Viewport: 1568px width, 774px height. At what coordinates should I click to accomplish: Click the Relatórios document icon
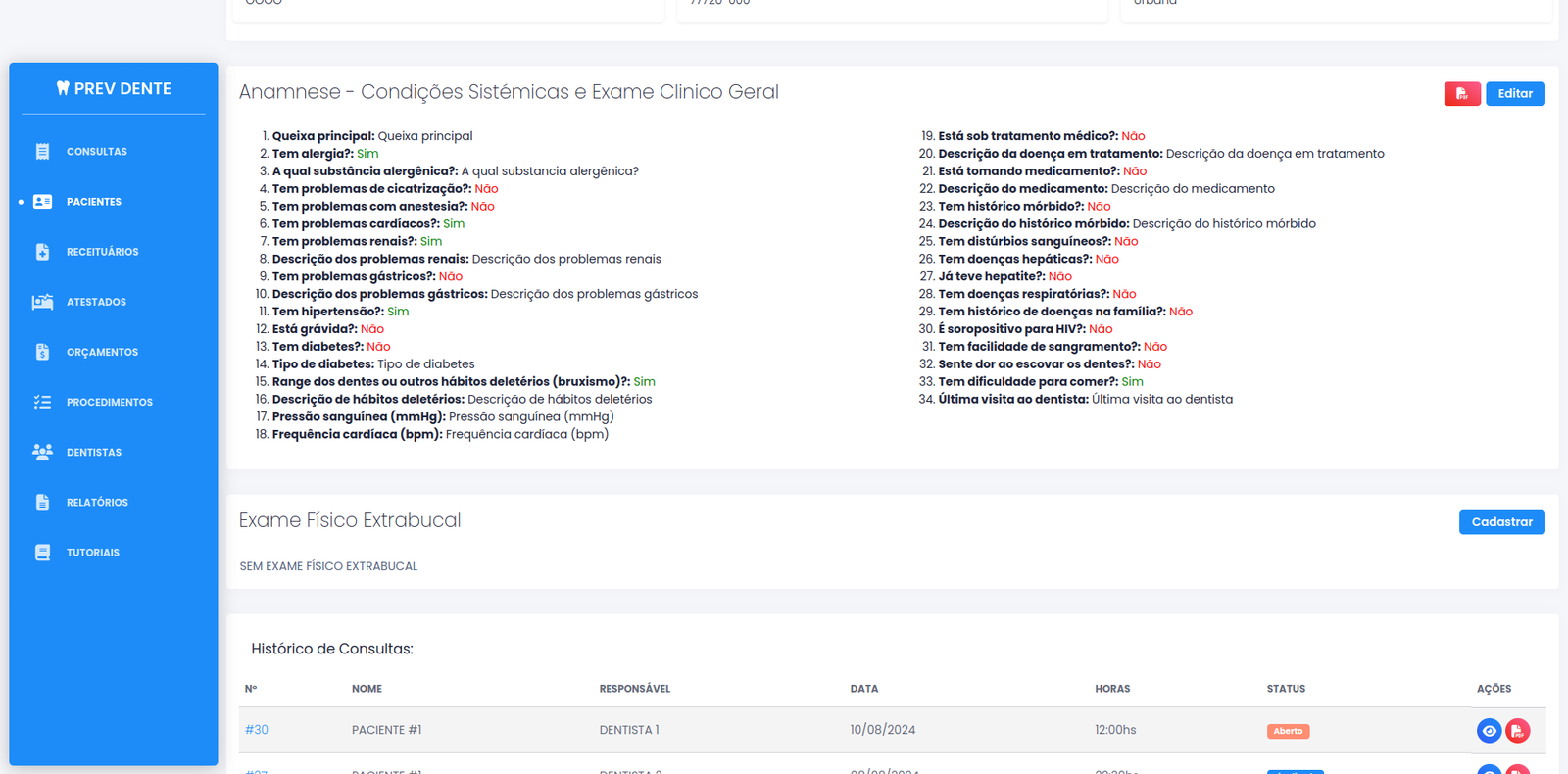click(x=42, y=503)
